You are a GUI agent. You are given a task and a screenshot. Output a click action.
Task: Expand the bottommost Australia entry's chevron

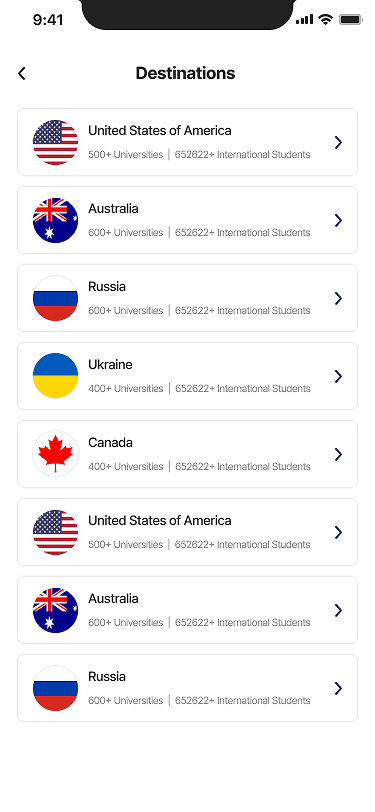tap(338, 611)
